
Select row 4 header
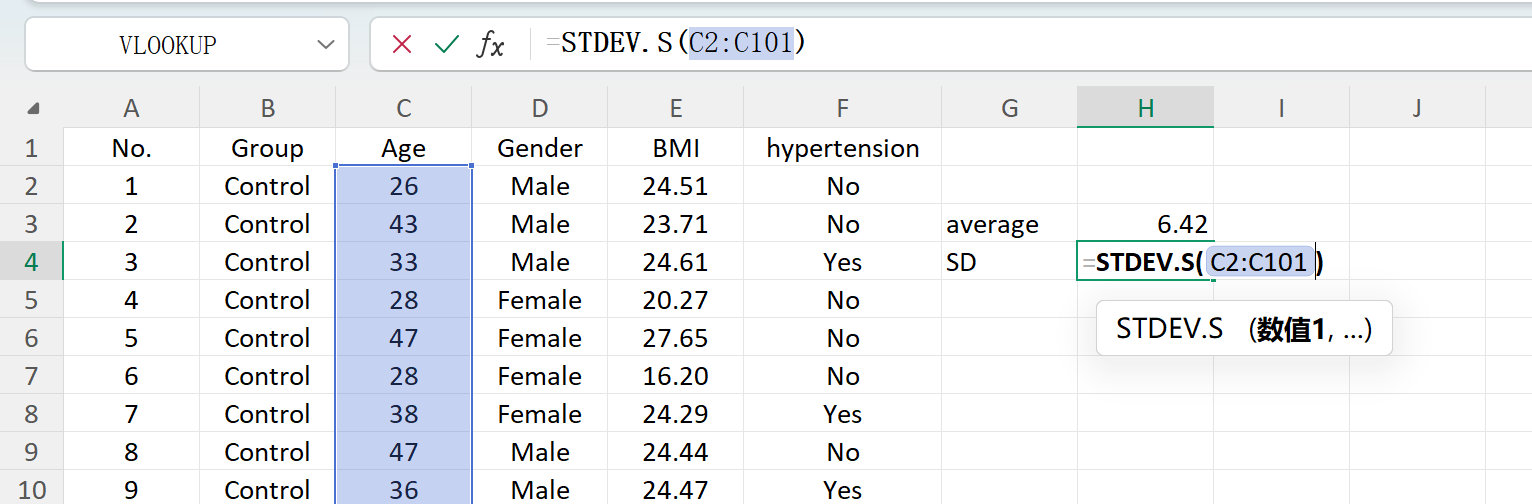tap(31, 262)
